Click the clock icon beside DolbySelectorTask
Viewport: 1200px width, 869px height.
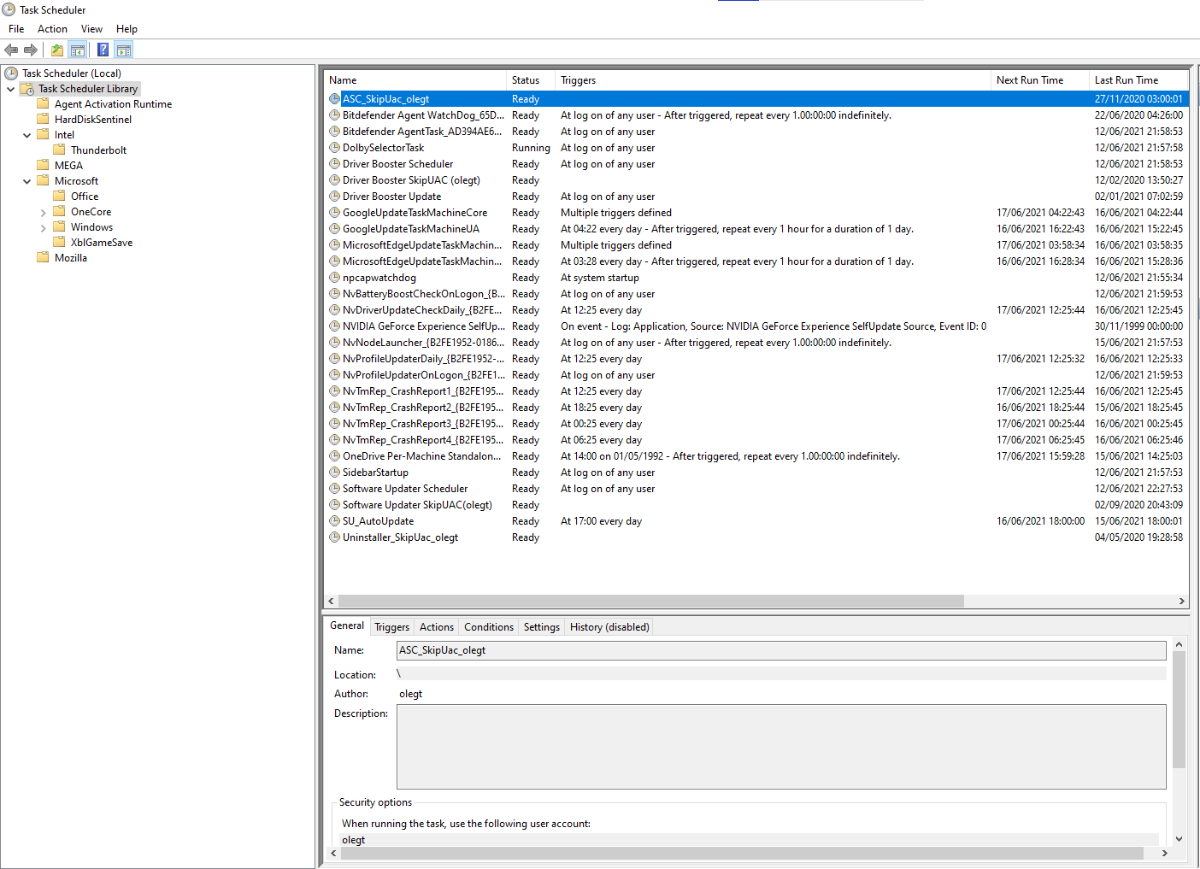tap(335, 148)
